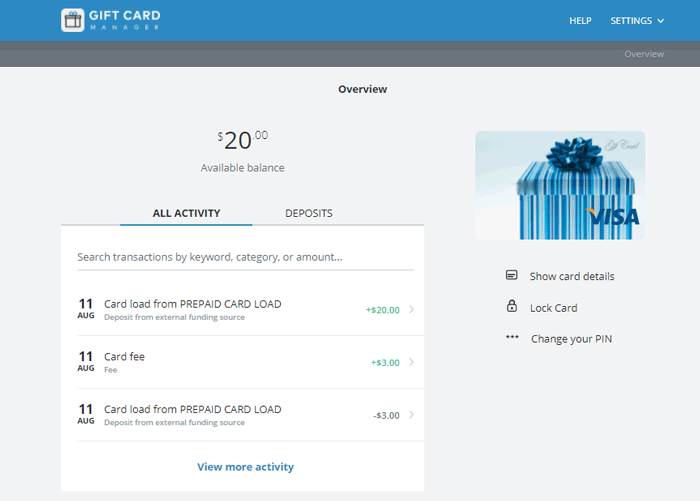Expand the -$3.00 card load transaction chevron
Screen dimensions: 700x501
(x=411, y=415)
